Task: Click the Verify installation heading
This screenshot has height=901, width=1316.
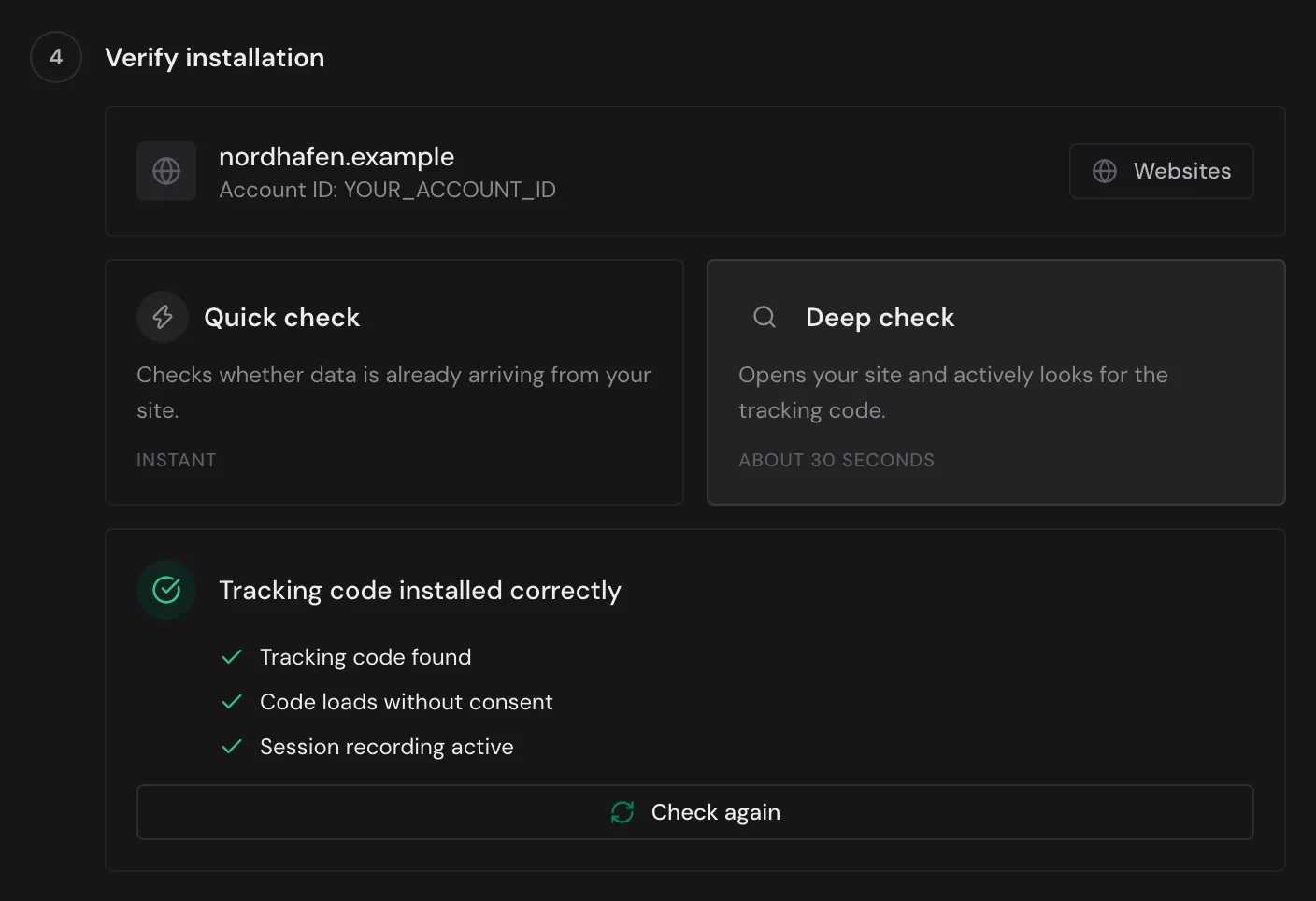Action: pos(215,58)
